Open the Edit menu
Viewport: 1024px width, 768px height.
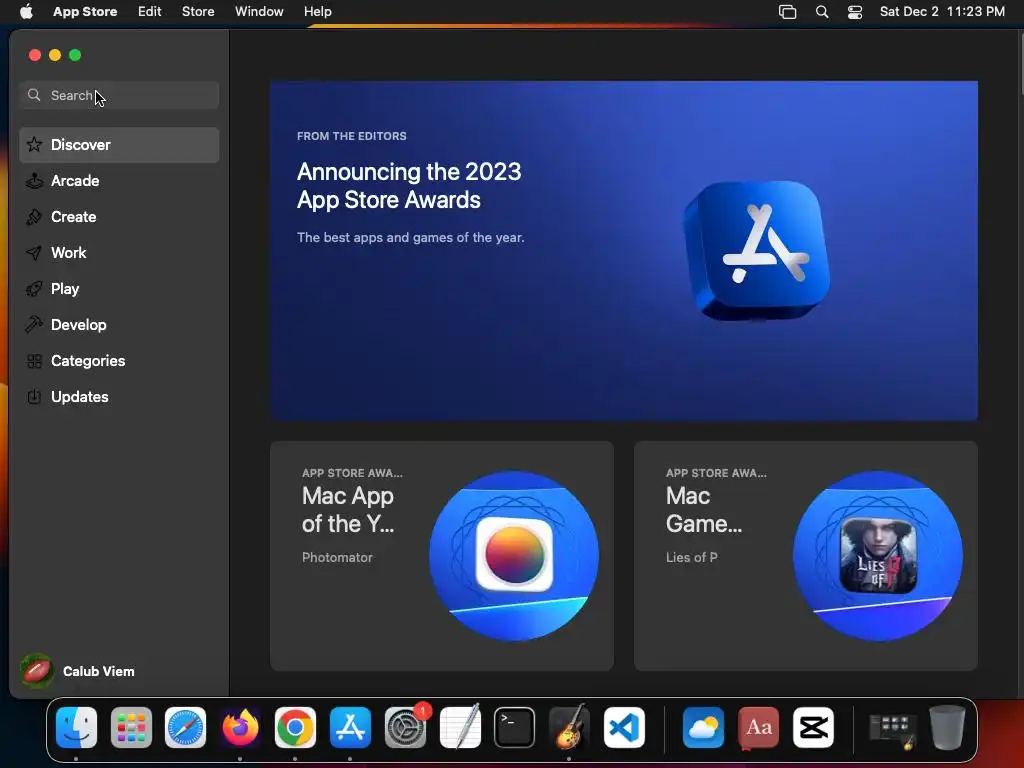click(x=150, y=11)
